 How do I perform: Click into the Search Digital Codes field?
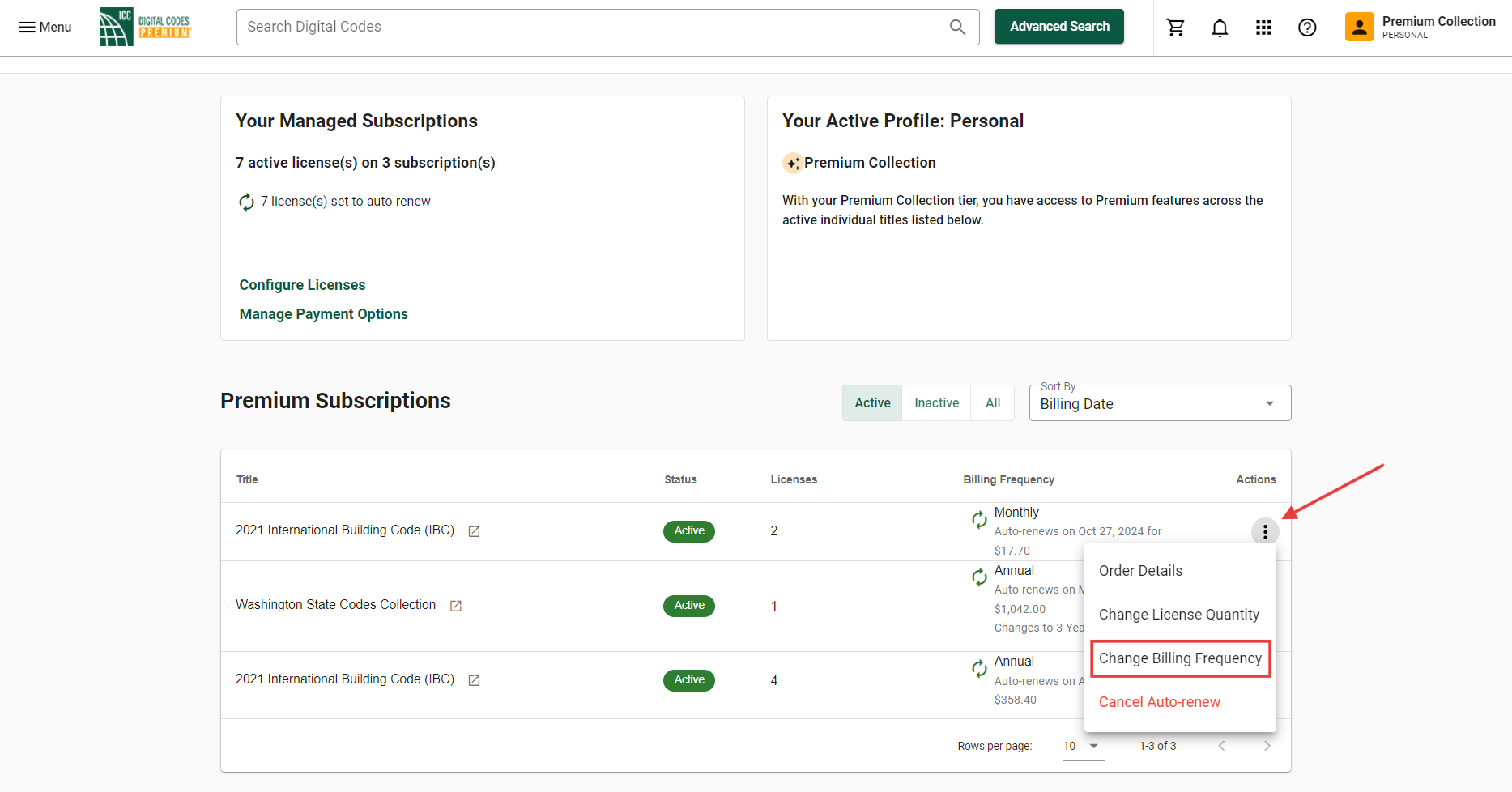click(x=591, y=27)
